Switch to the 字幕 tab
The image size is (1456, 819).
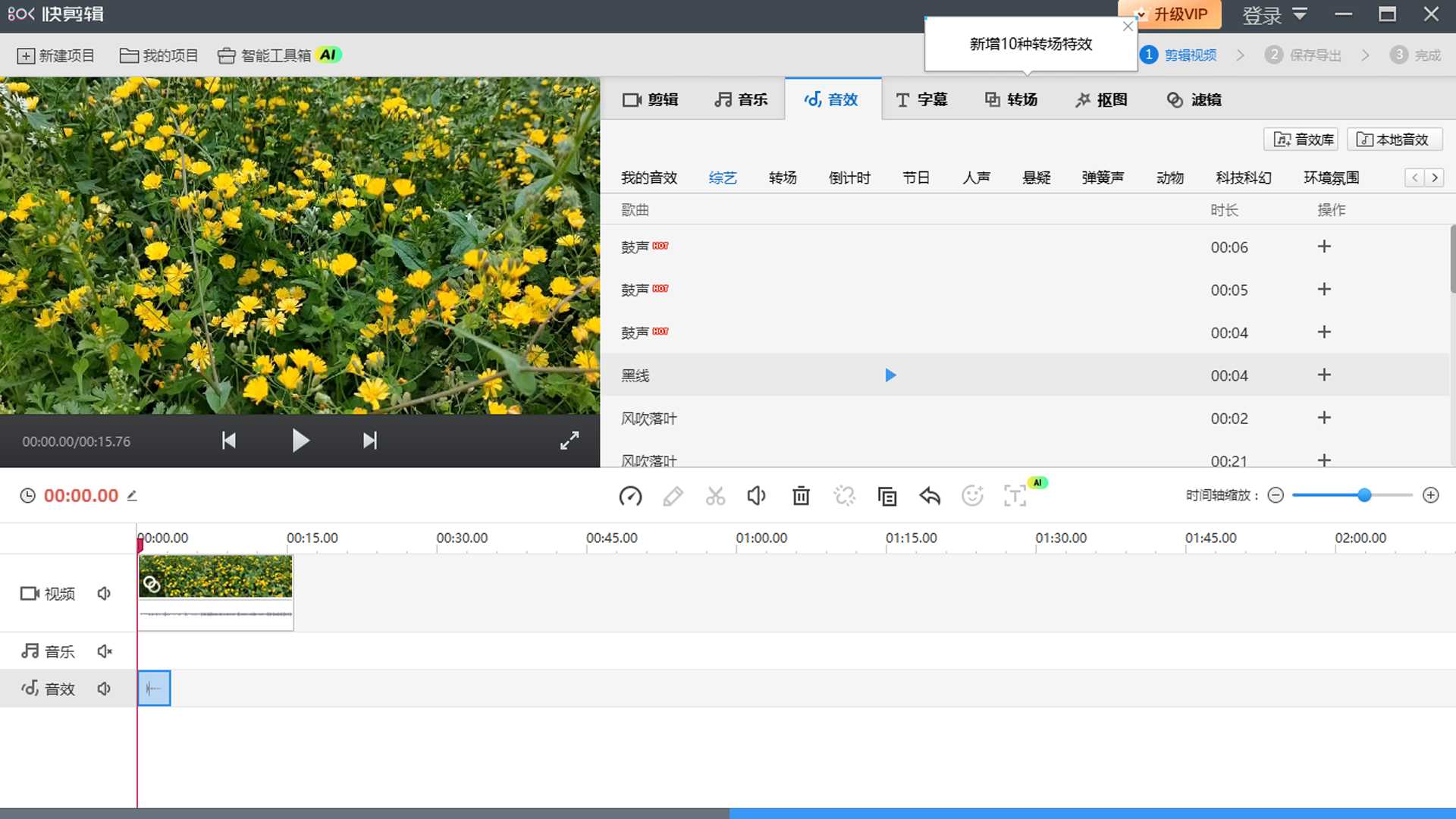(921, 99)
